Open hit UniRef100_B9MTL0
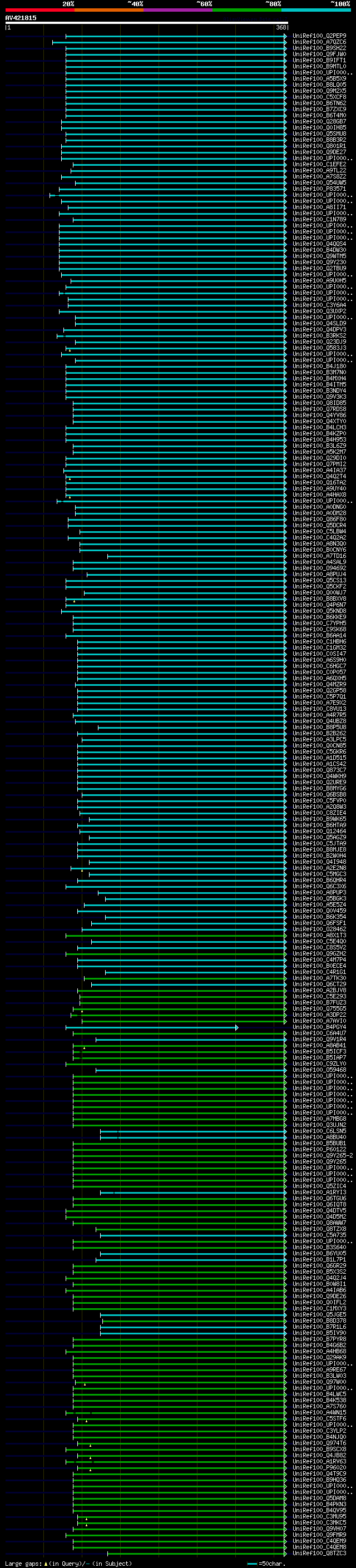356x1568 pixels. click(x=319, y=66)
